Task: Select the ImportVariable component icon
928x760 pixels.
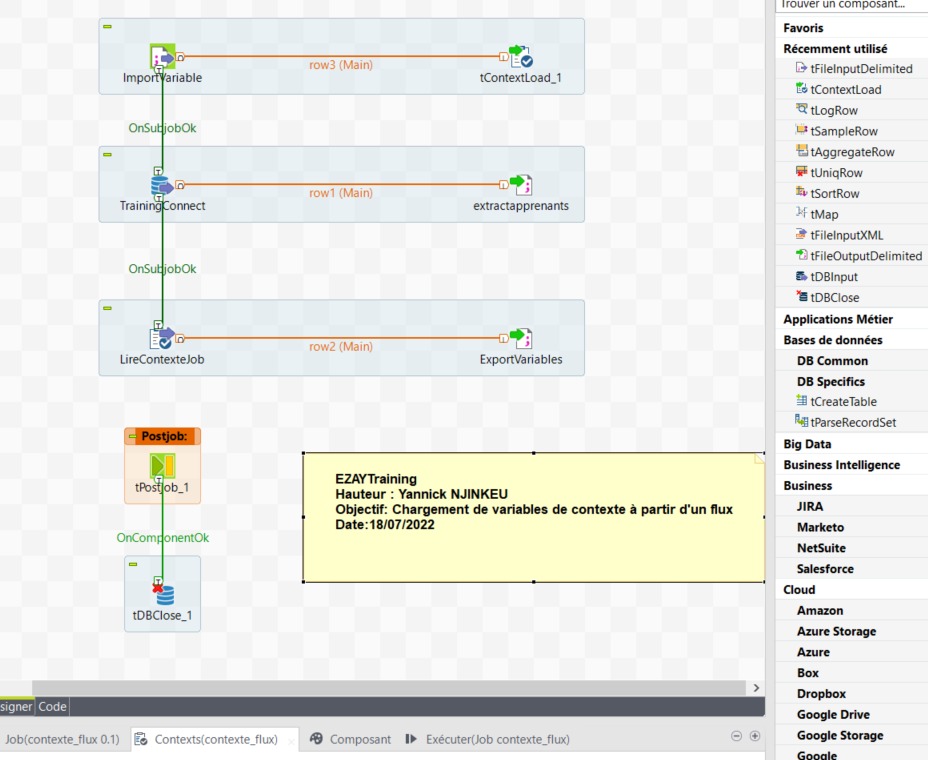Action: click(162, 57)
